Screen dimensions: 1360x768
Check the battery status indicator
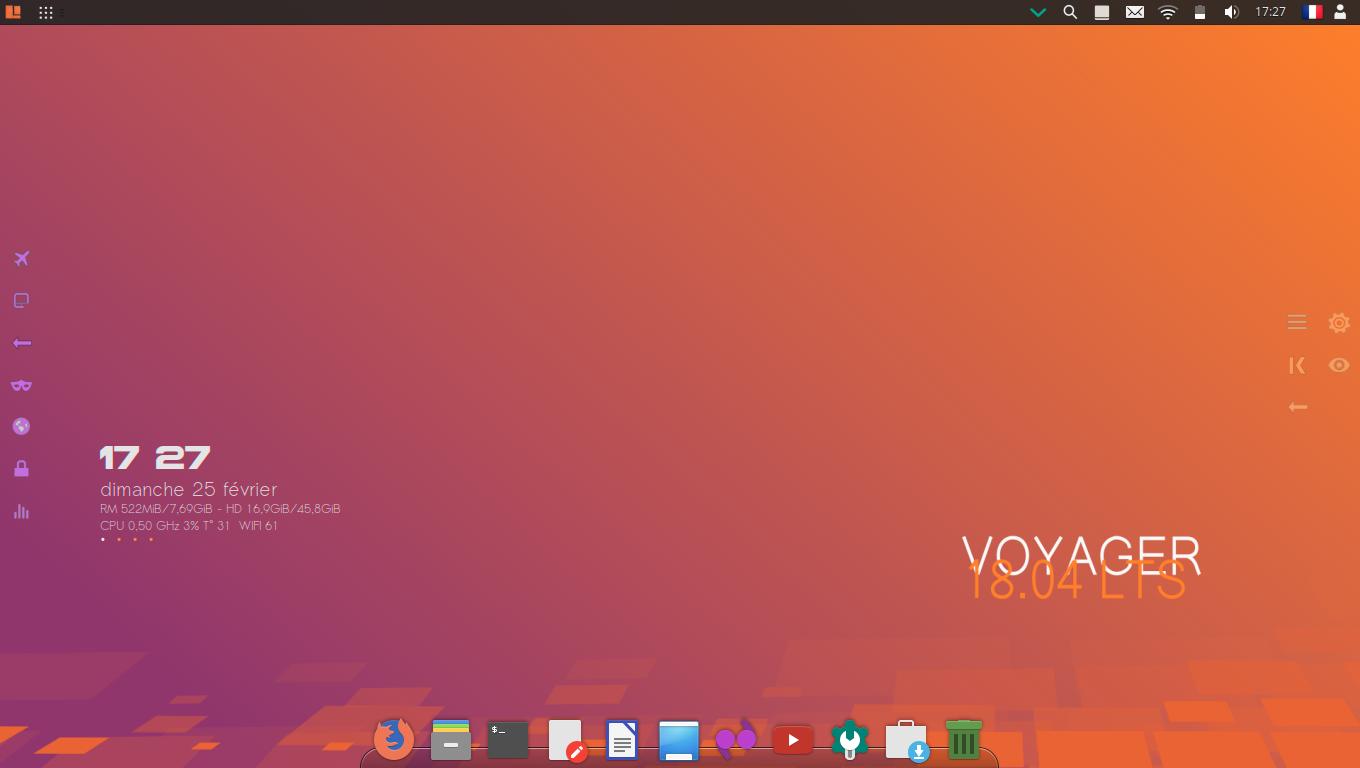click(1200, 12)
